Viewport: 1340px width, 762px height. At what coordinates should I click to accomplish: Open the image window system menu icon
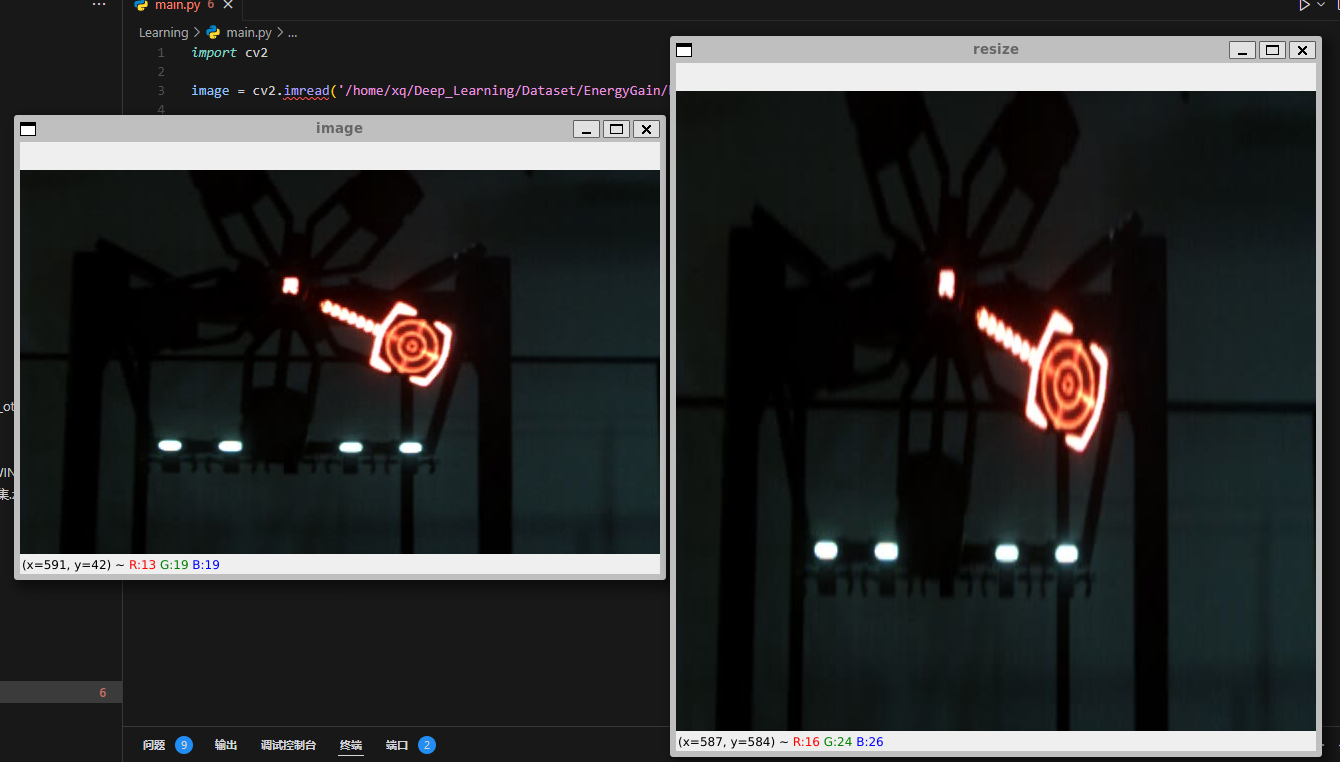click(28, 128)
